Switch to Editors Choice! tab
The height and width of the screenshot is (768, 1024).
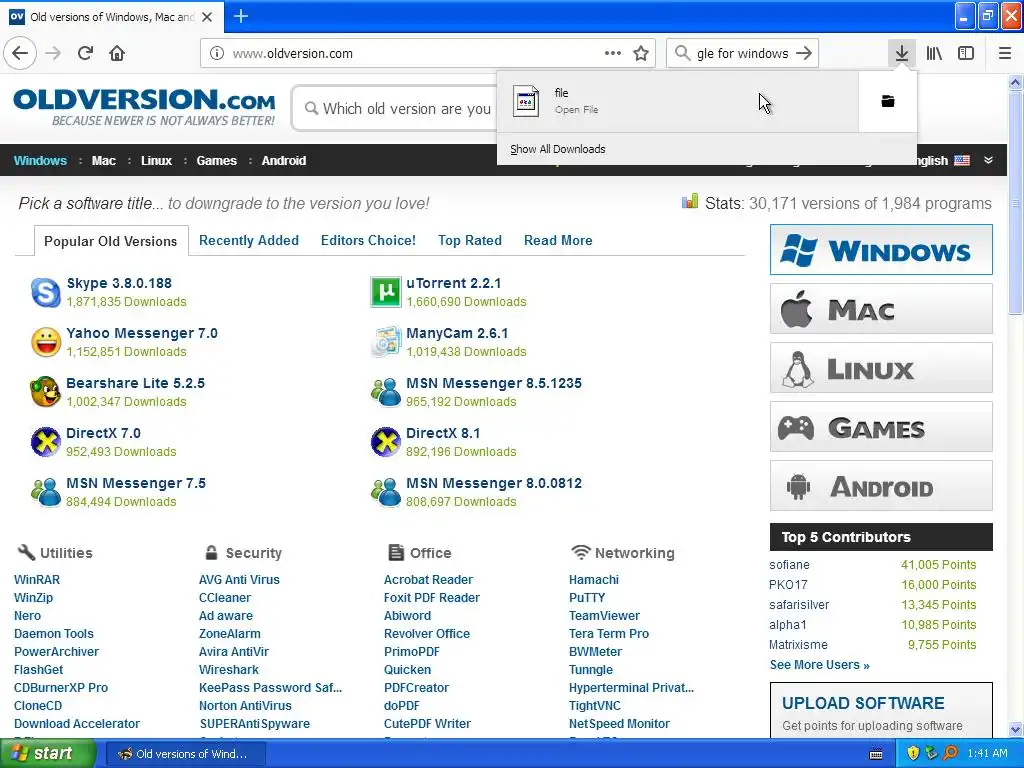pyautogui.click(x=368, y=240)
